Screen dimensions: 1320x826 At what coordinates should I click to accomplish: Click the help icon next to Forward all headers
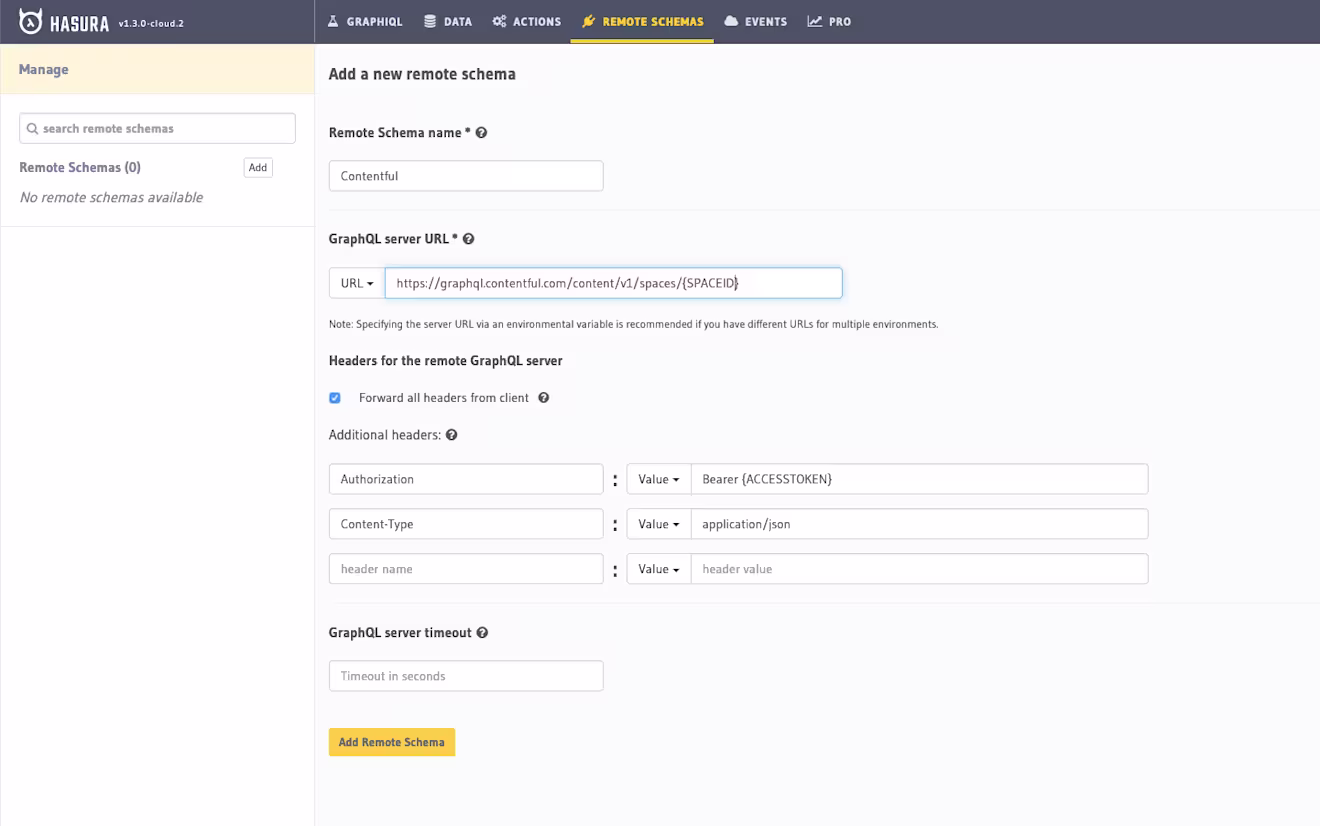[544, 397]
